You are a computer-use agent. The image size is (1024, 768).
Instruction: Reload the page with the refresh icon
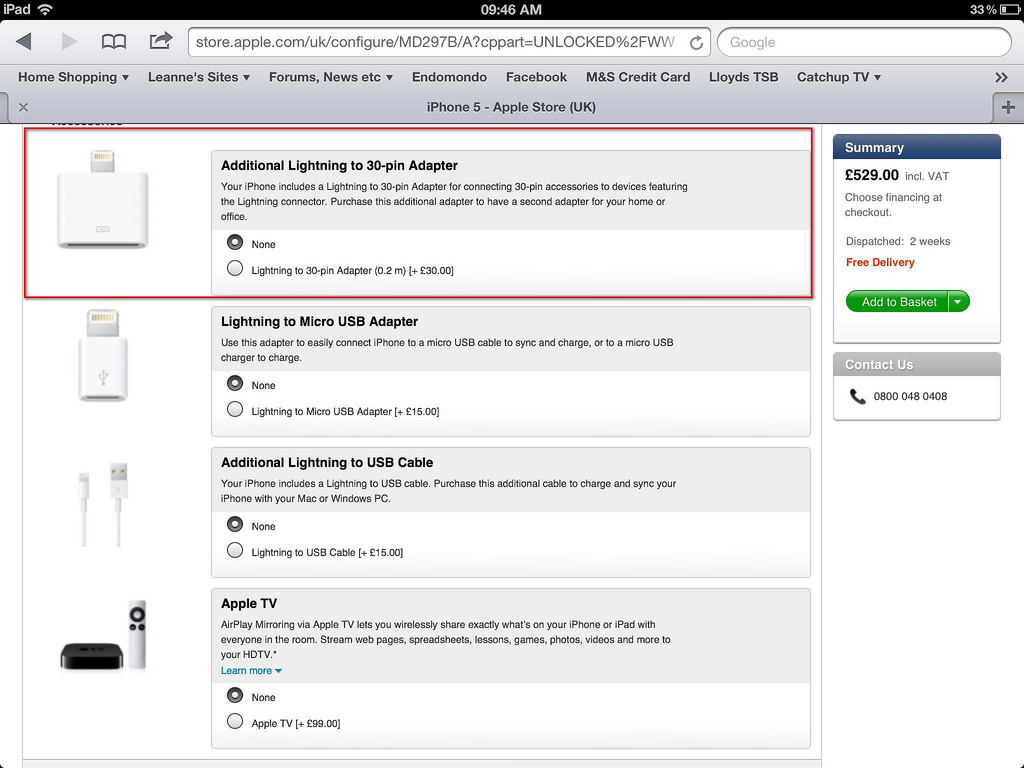point(696,42)
